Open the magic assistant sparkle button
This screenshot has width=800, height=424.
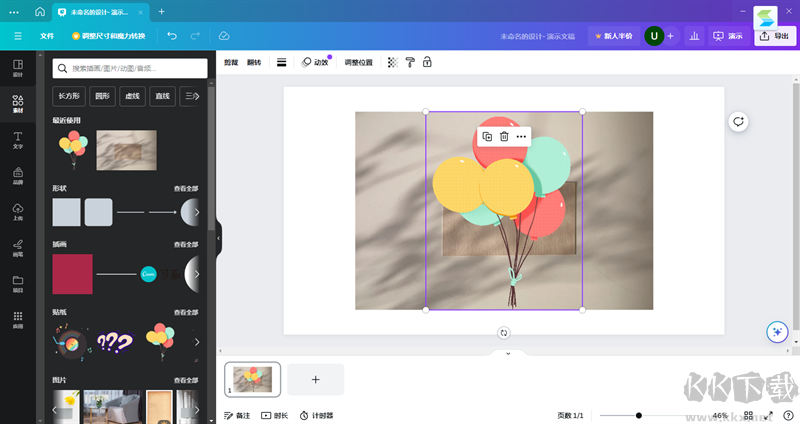776,332
